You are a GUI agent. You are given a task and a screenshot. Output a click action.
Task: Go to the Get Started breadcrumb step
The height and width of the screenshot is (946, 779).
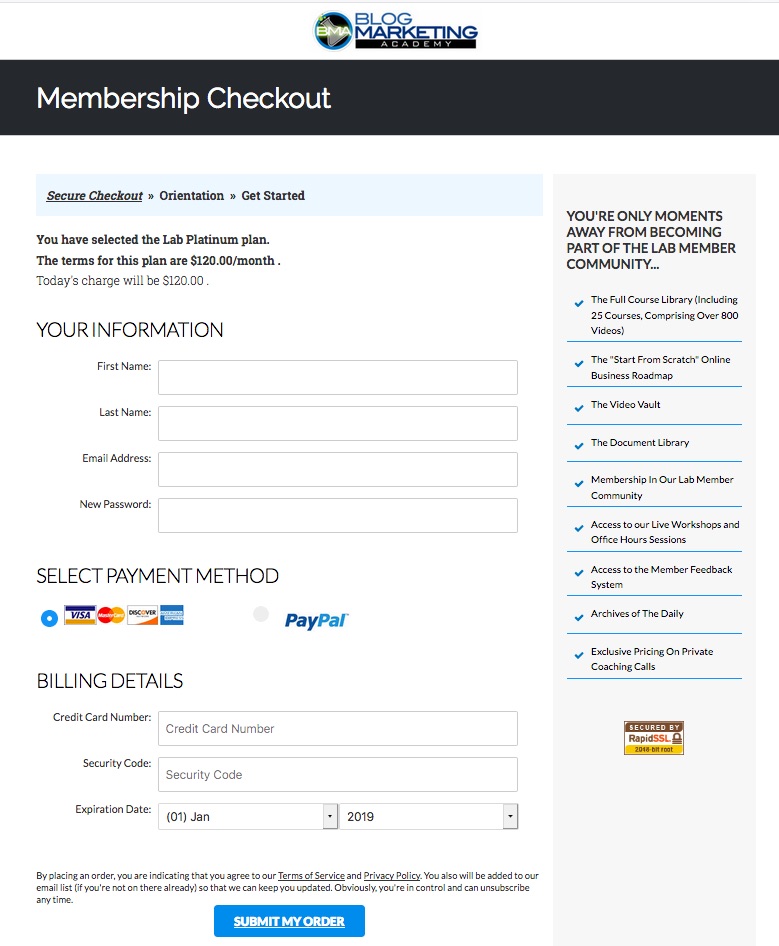coord(273,195)
